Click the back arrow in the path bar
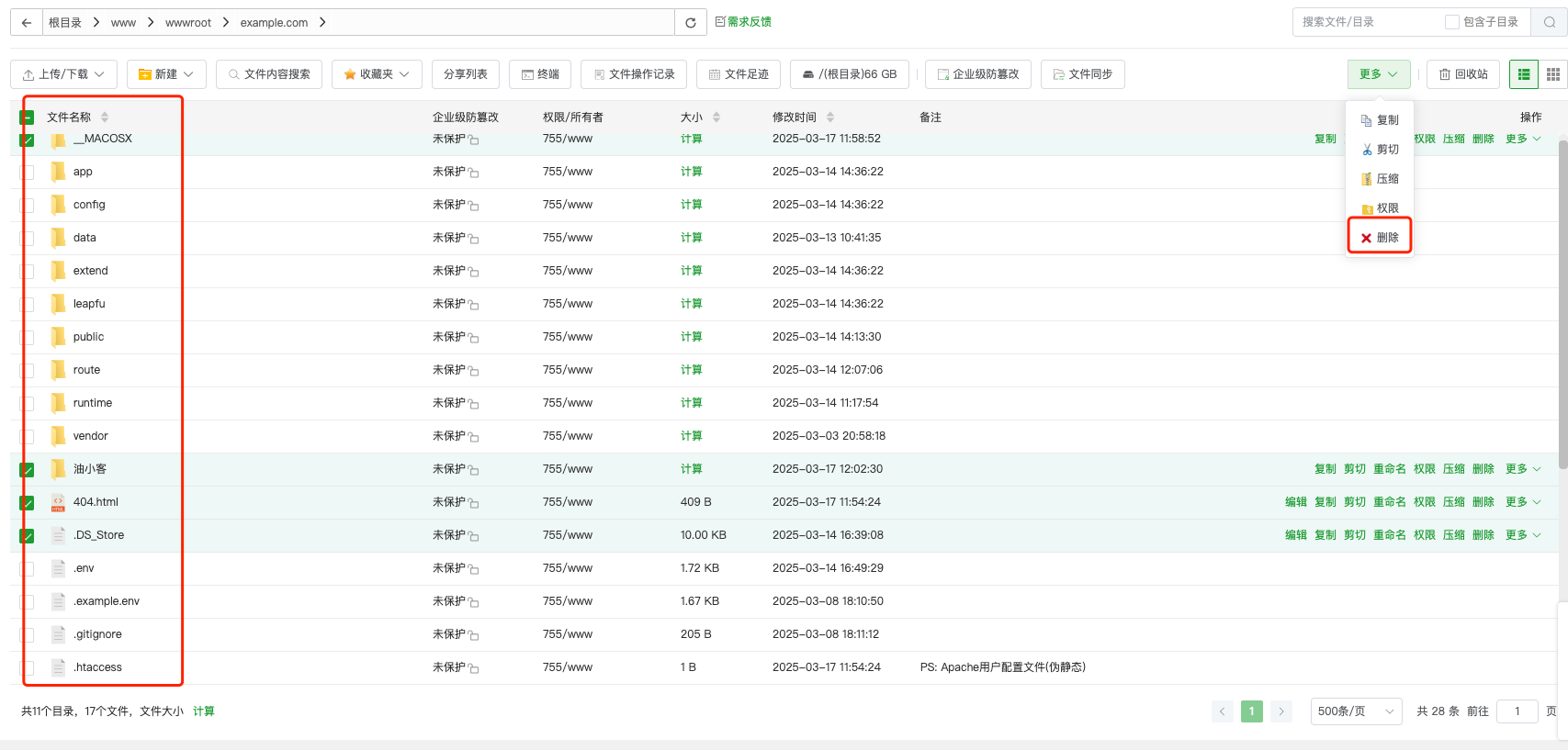Viewport: 1568px width, 750px height. click(x=27, y=23)
